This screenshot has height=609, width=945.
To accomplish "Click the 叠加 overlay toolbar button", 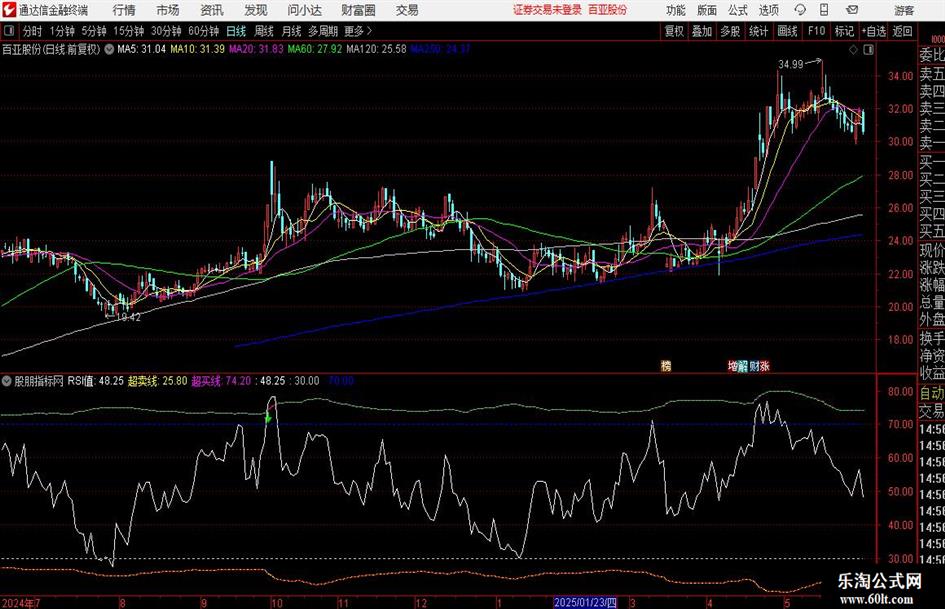I will [702, 31].
